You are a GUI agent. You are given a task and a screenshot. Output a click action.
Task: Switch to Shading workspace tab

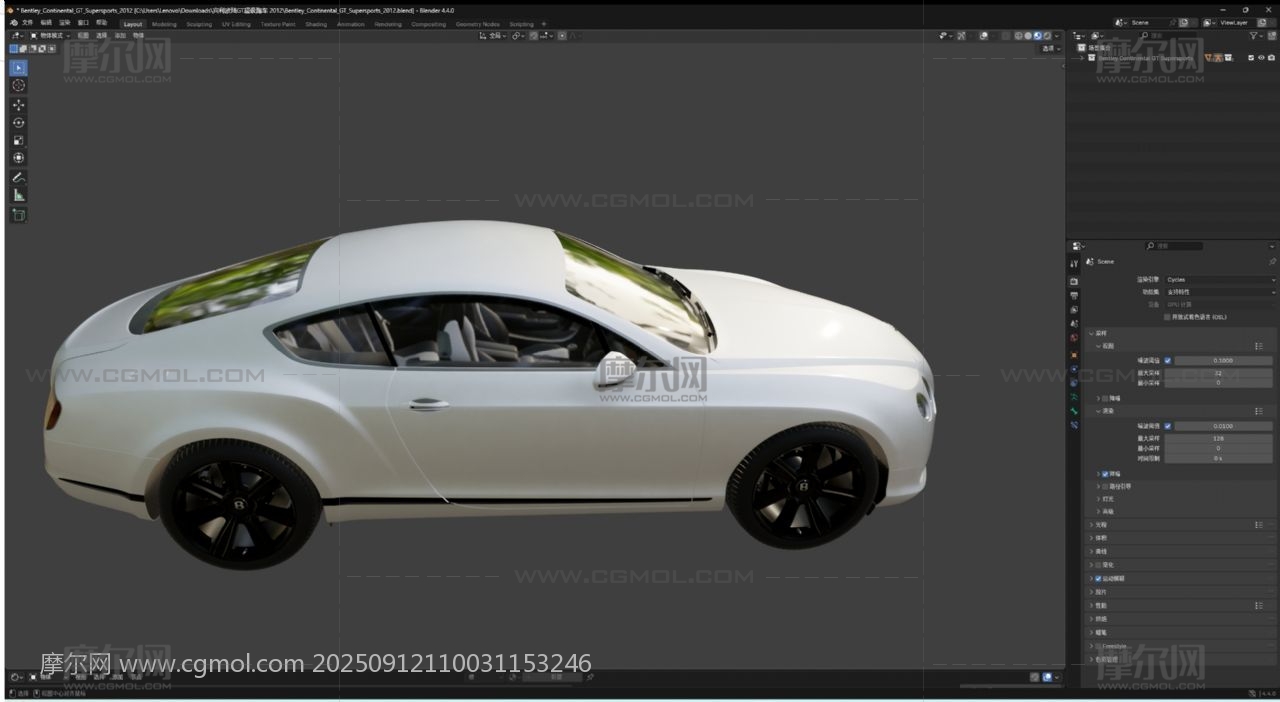point(316,24)
